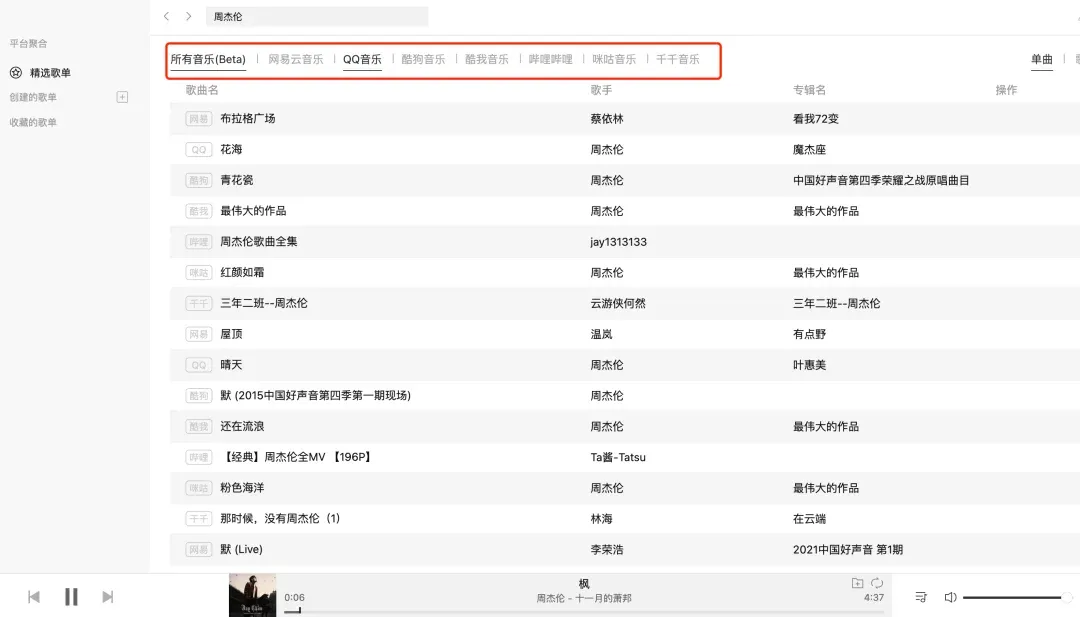
Task: Change the repeat mode icon
Action: [877, 583]
